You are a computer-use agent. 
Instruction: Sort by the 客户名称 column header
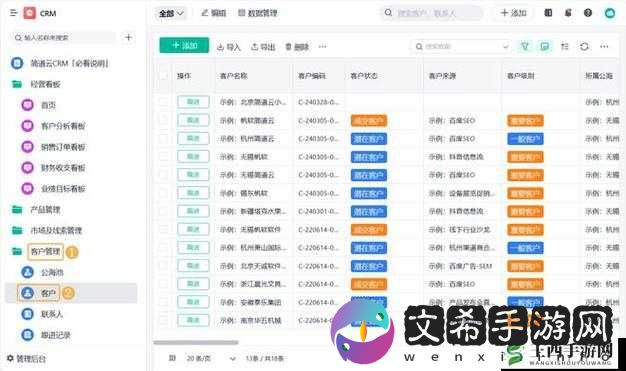click(x=234, y=75)
